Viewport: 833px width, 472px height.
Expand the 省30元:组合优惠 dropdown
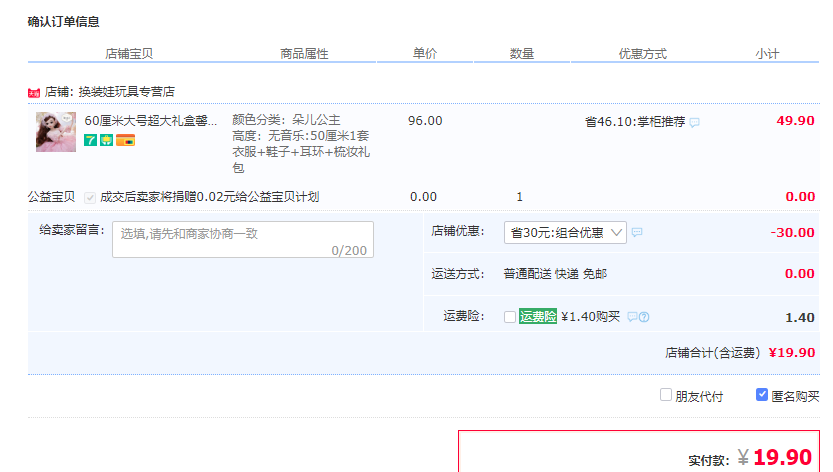(x=565, y=233)
